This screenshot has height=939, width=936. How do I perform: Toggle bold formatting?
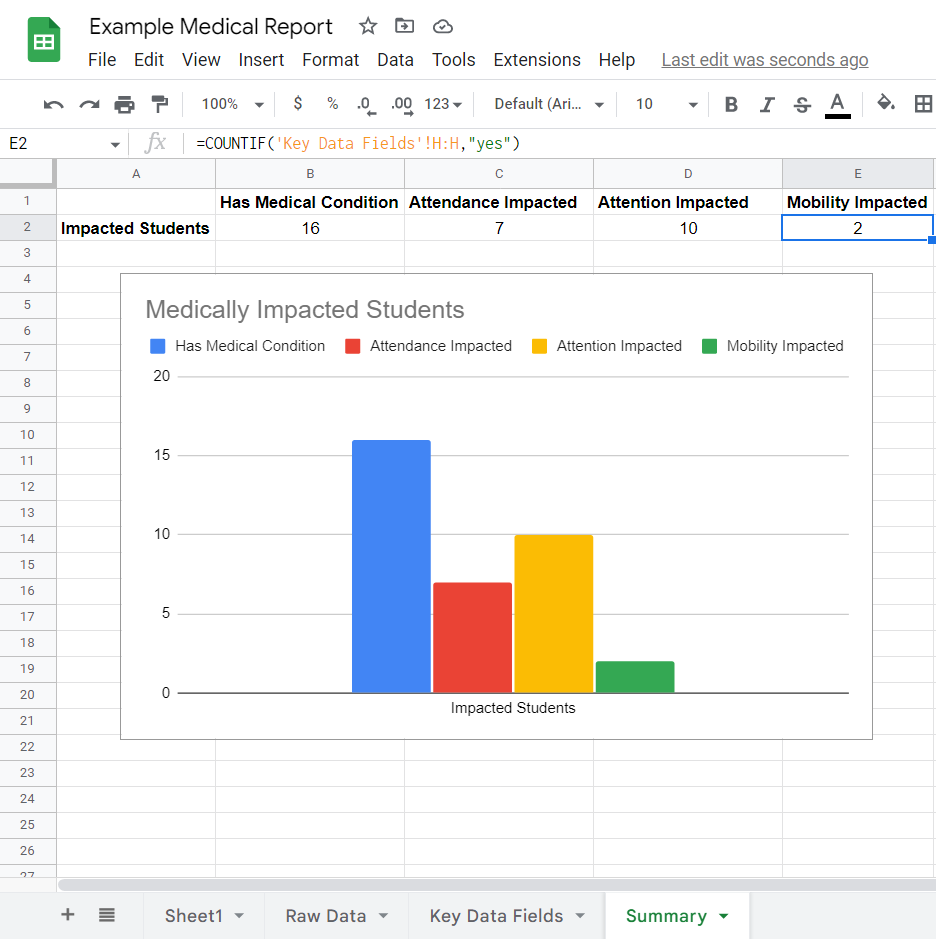(731, 104)
